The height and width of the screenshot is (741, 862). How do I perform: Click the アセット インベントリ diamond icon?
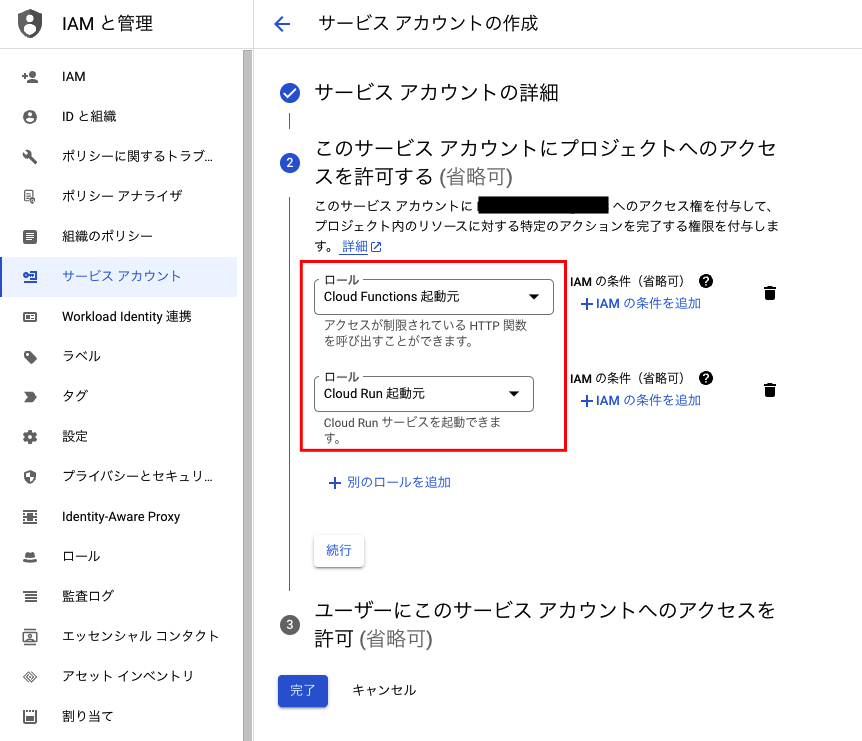(x=30, y=677)
